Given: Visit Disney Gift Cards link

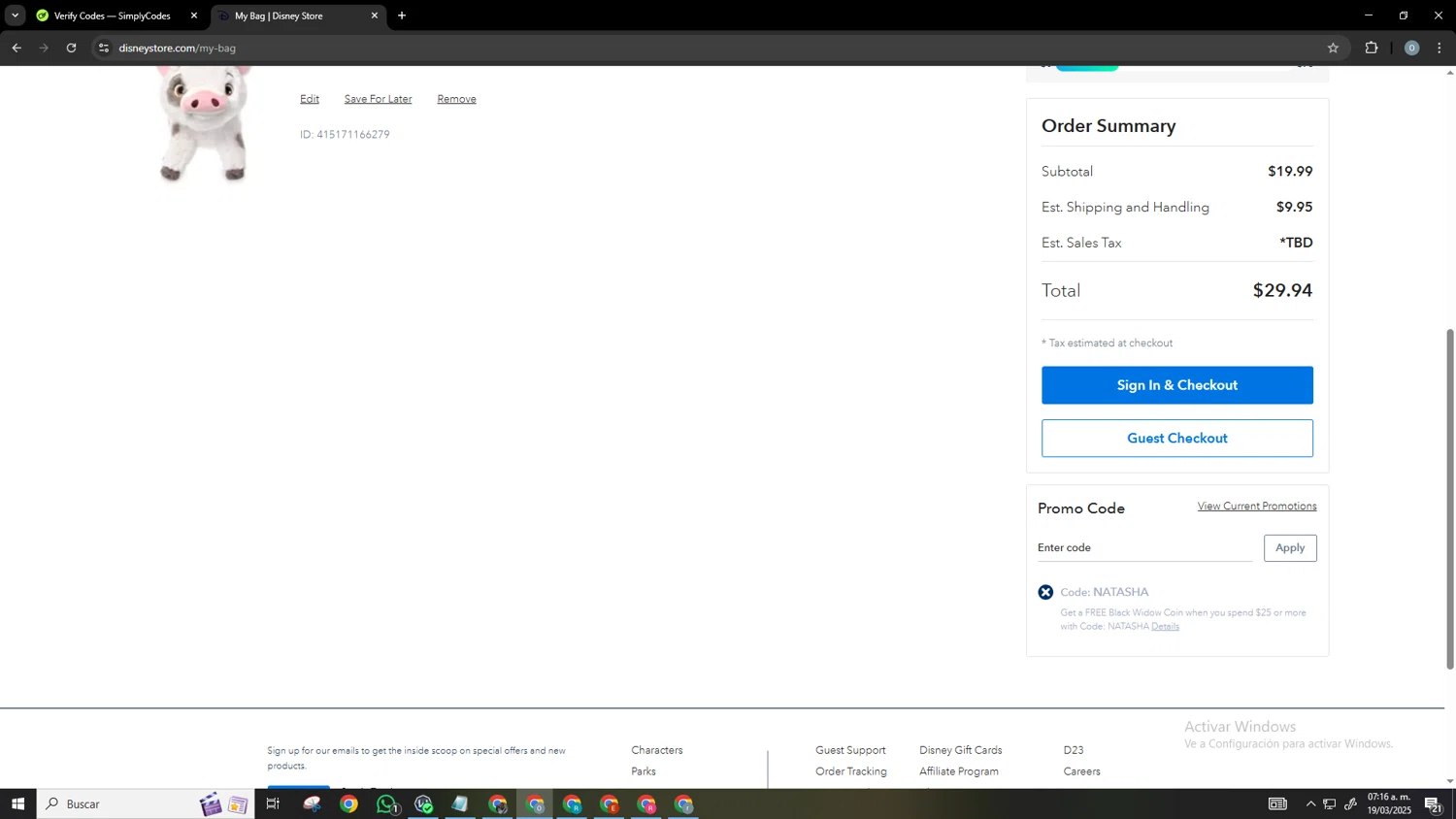Looking at the screenshot, I should [x=961, y=750].
